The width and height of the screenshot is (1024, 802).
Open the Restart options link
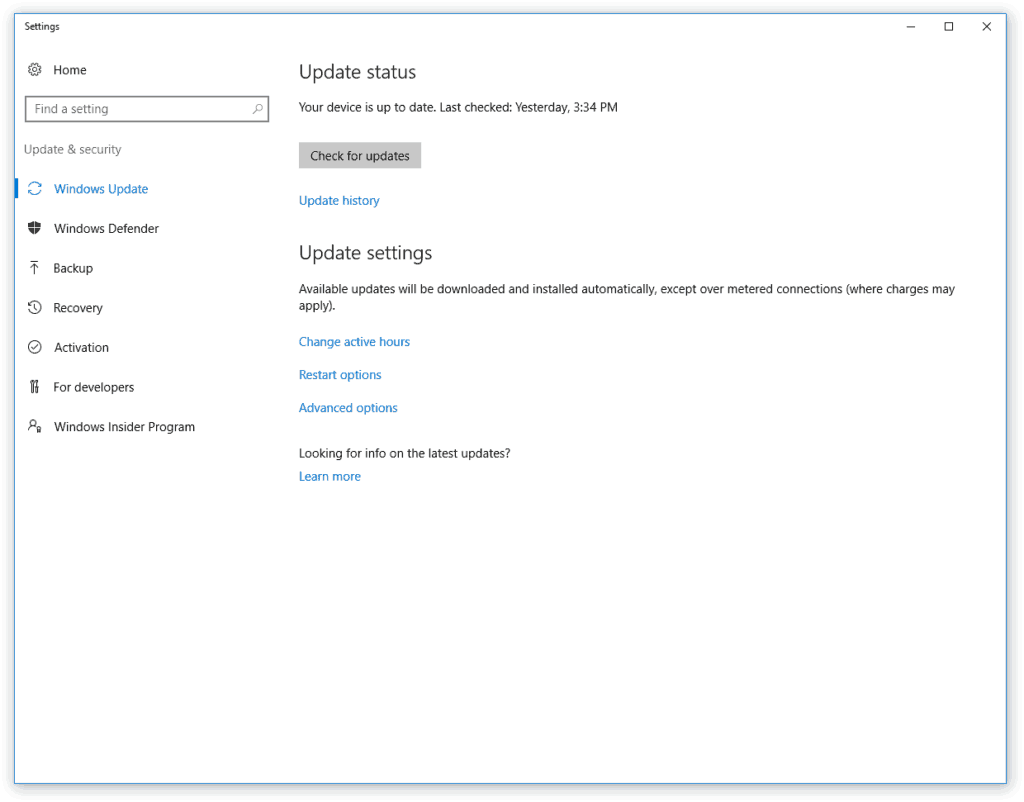[340, 375]
